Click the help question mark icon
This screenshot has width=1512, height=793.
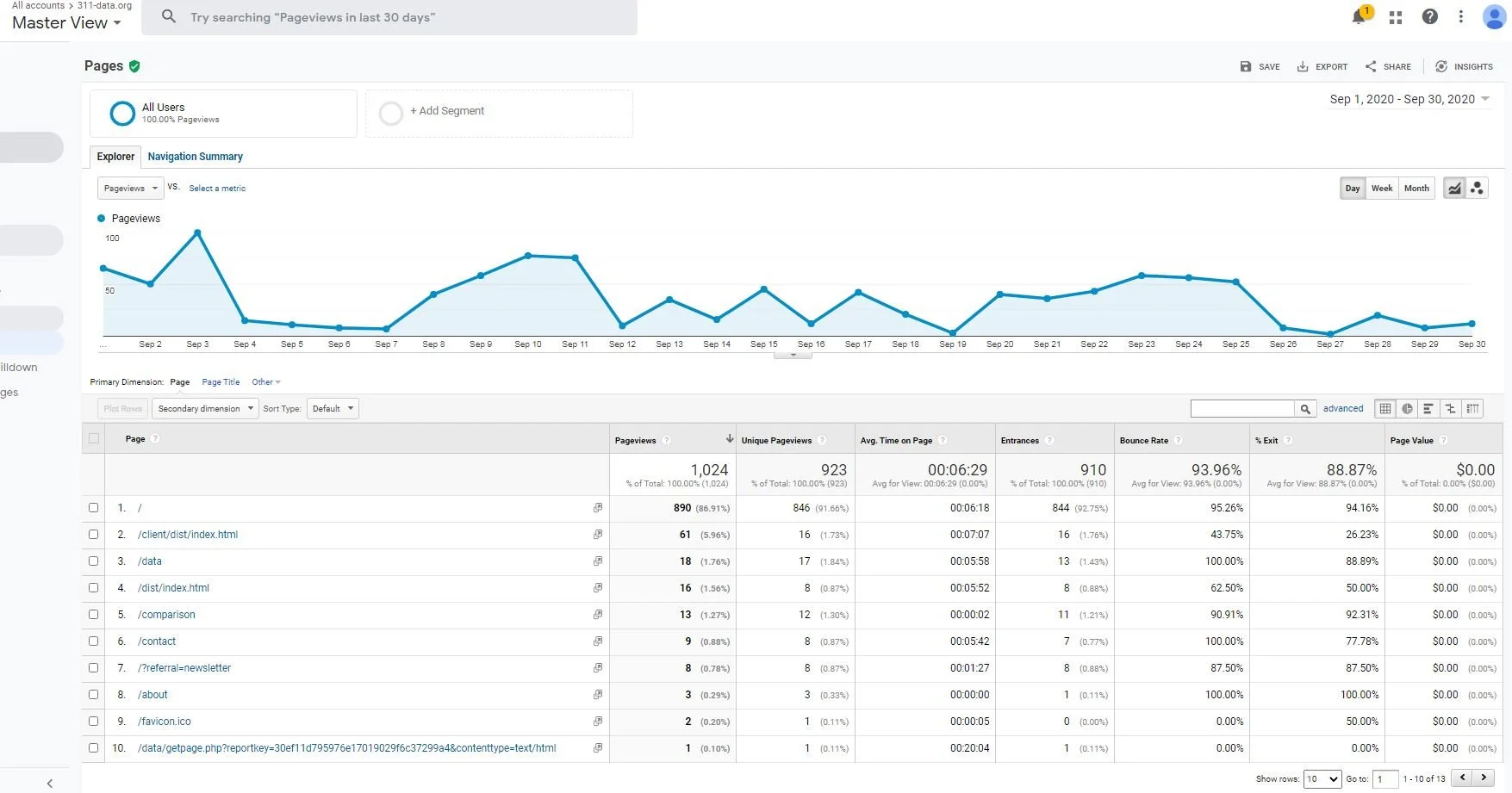tap(1429, 16)
